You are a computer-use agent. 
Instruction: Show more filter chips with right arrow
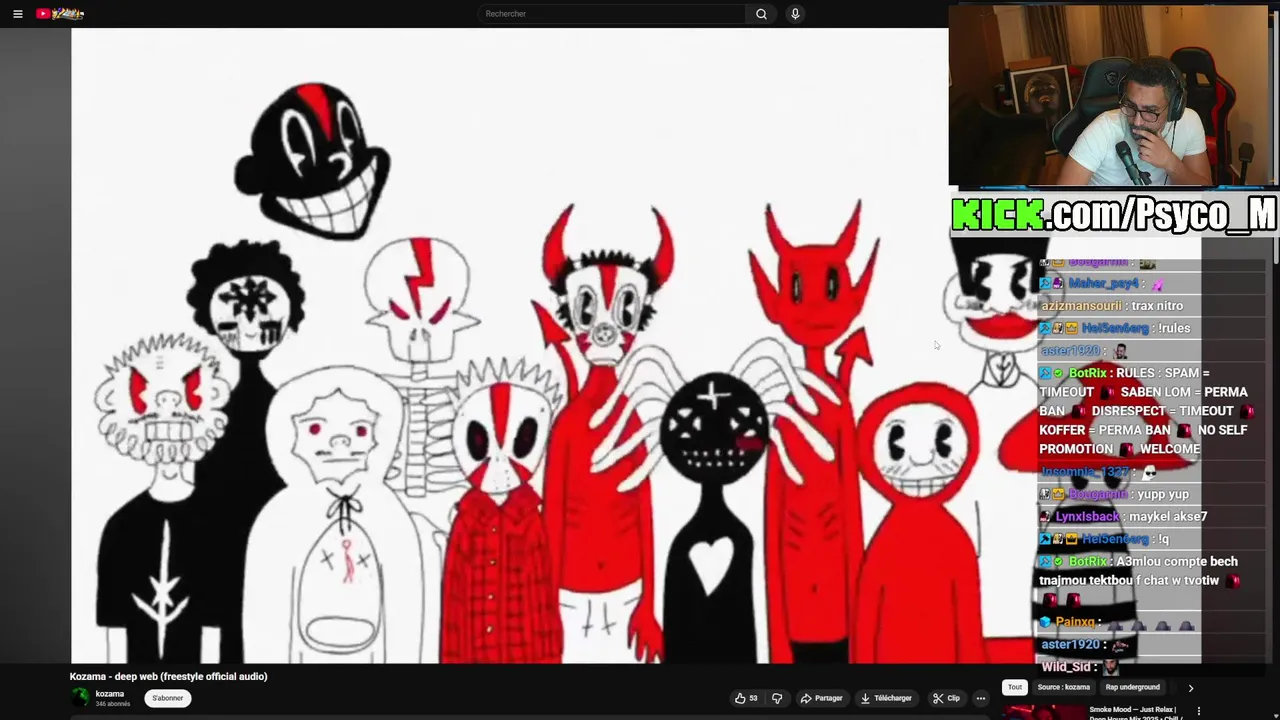tap(1190, 688)
